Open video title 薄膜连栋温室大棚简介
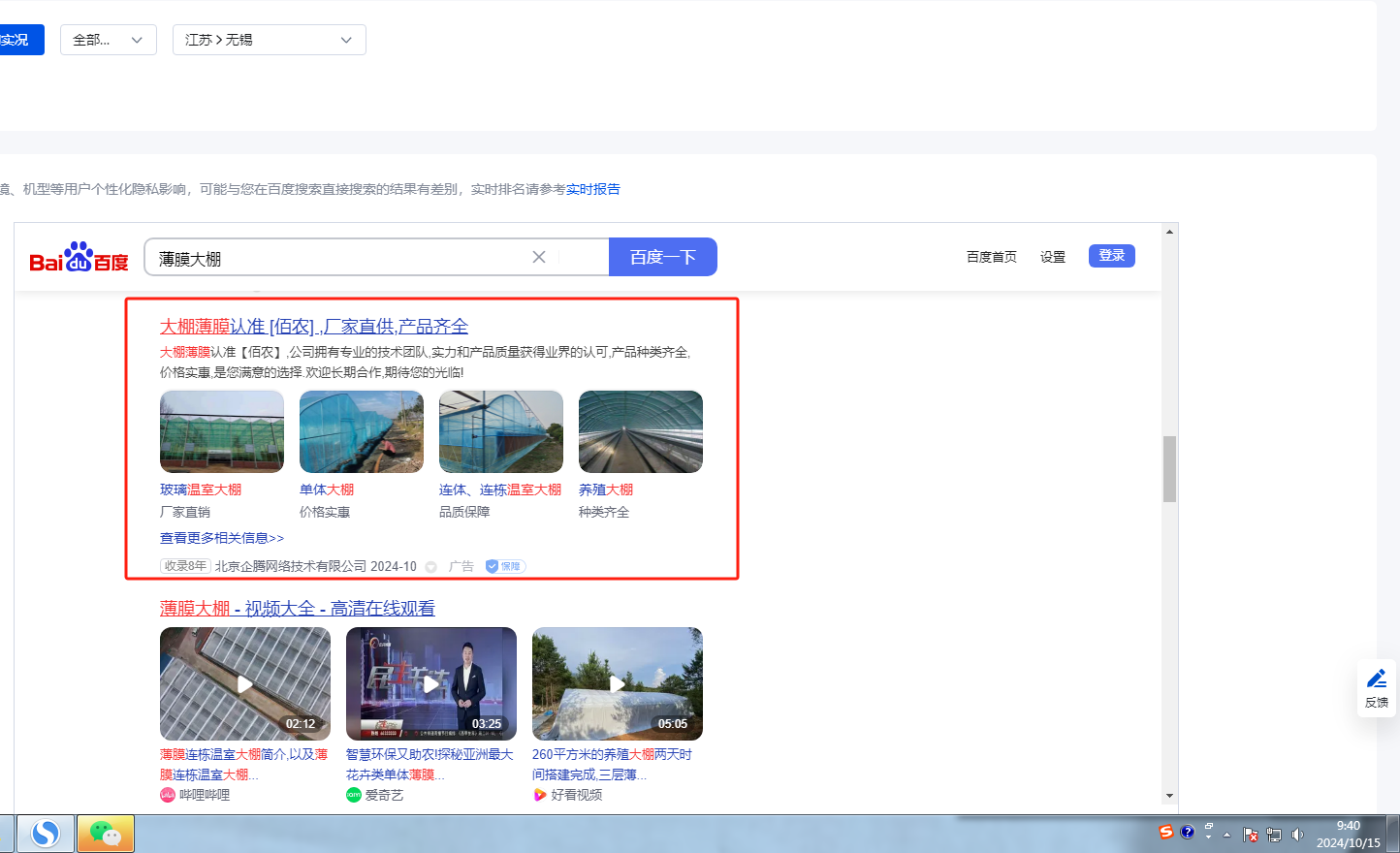This screenshot has width=1400, height=853. pos(244,764)
